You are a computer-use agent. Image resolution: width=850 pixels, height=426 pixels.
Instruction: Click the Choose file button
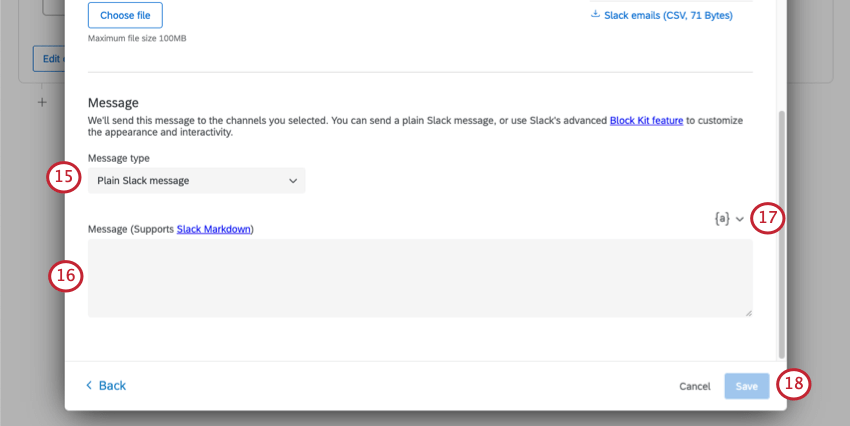click(x=125, y=15)
